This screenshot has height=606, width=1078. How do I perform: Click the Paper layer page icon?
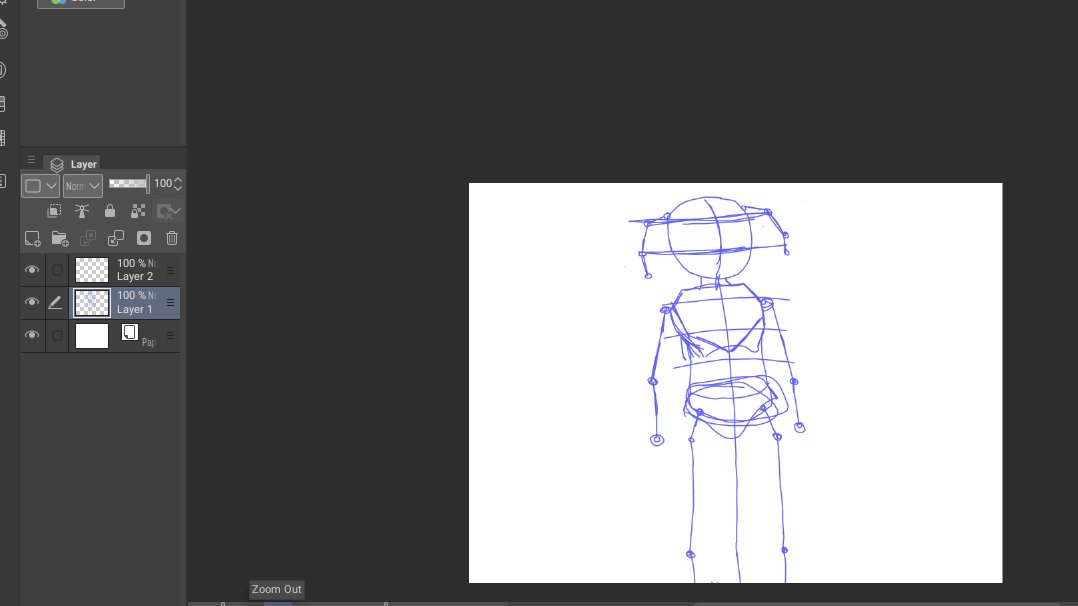(x=130, y=332)
